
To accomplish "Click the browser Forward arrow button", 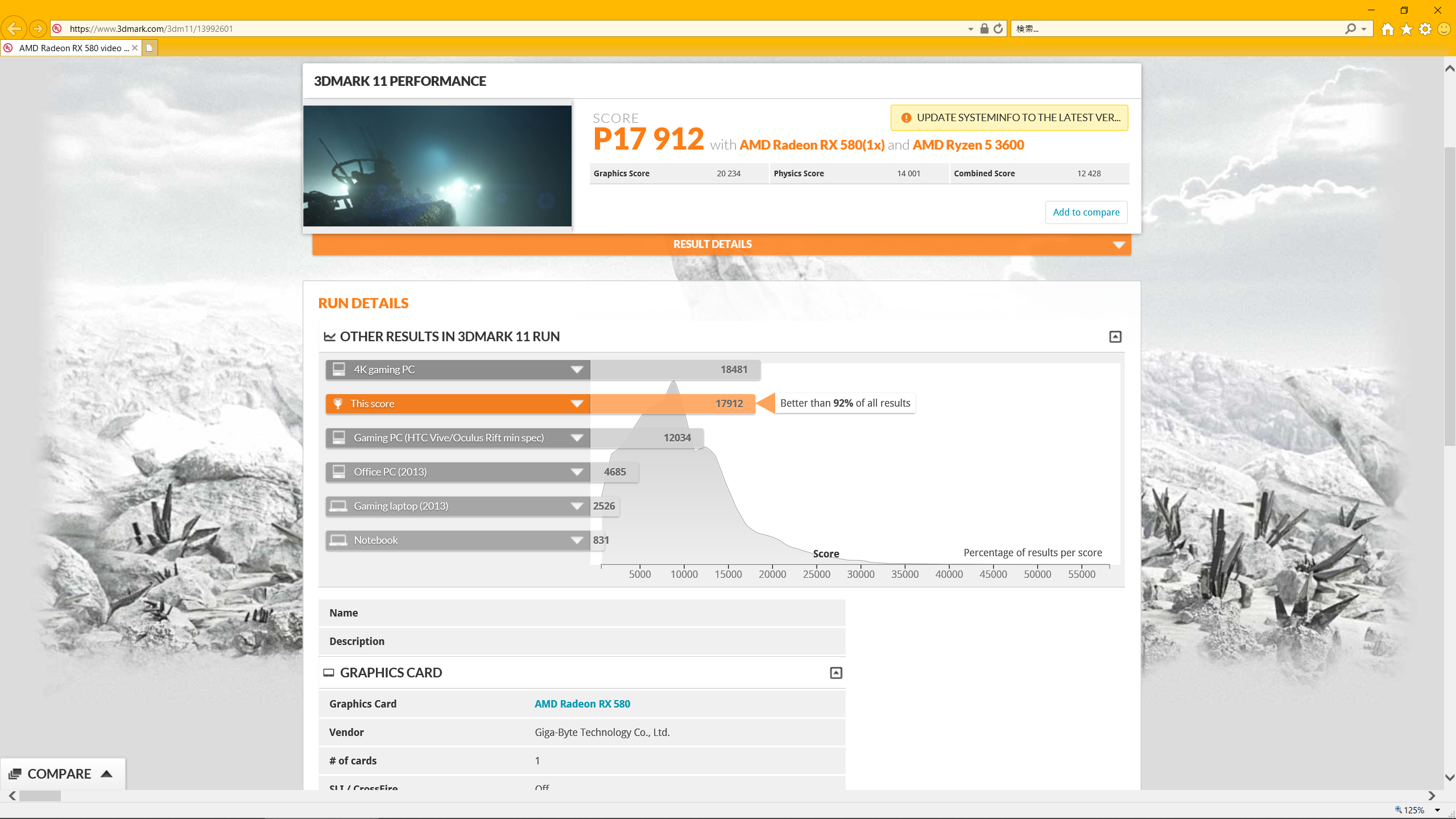I will (38, 28).
